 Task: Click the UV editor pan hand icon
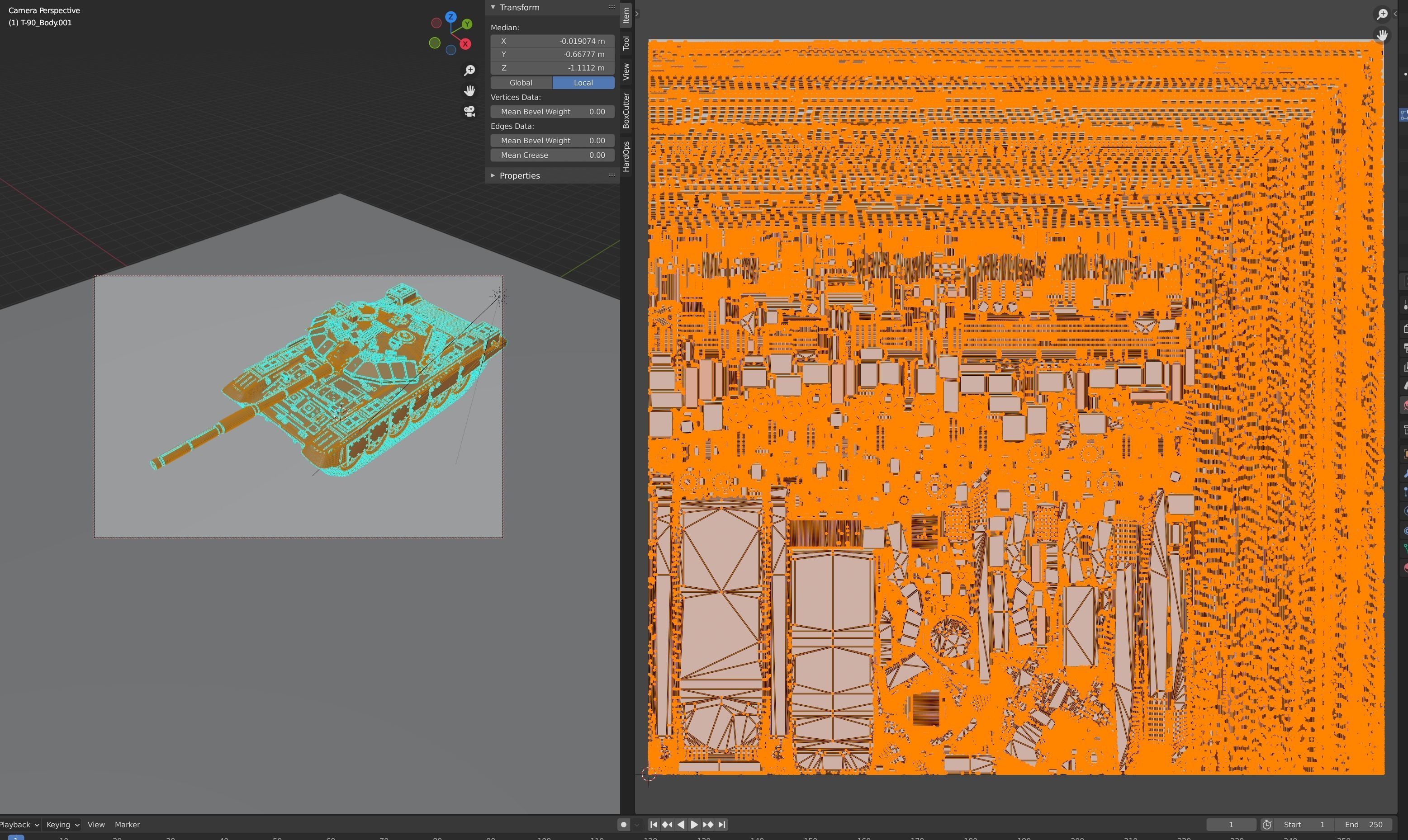pyautogui.click(x=1382, y=35)
